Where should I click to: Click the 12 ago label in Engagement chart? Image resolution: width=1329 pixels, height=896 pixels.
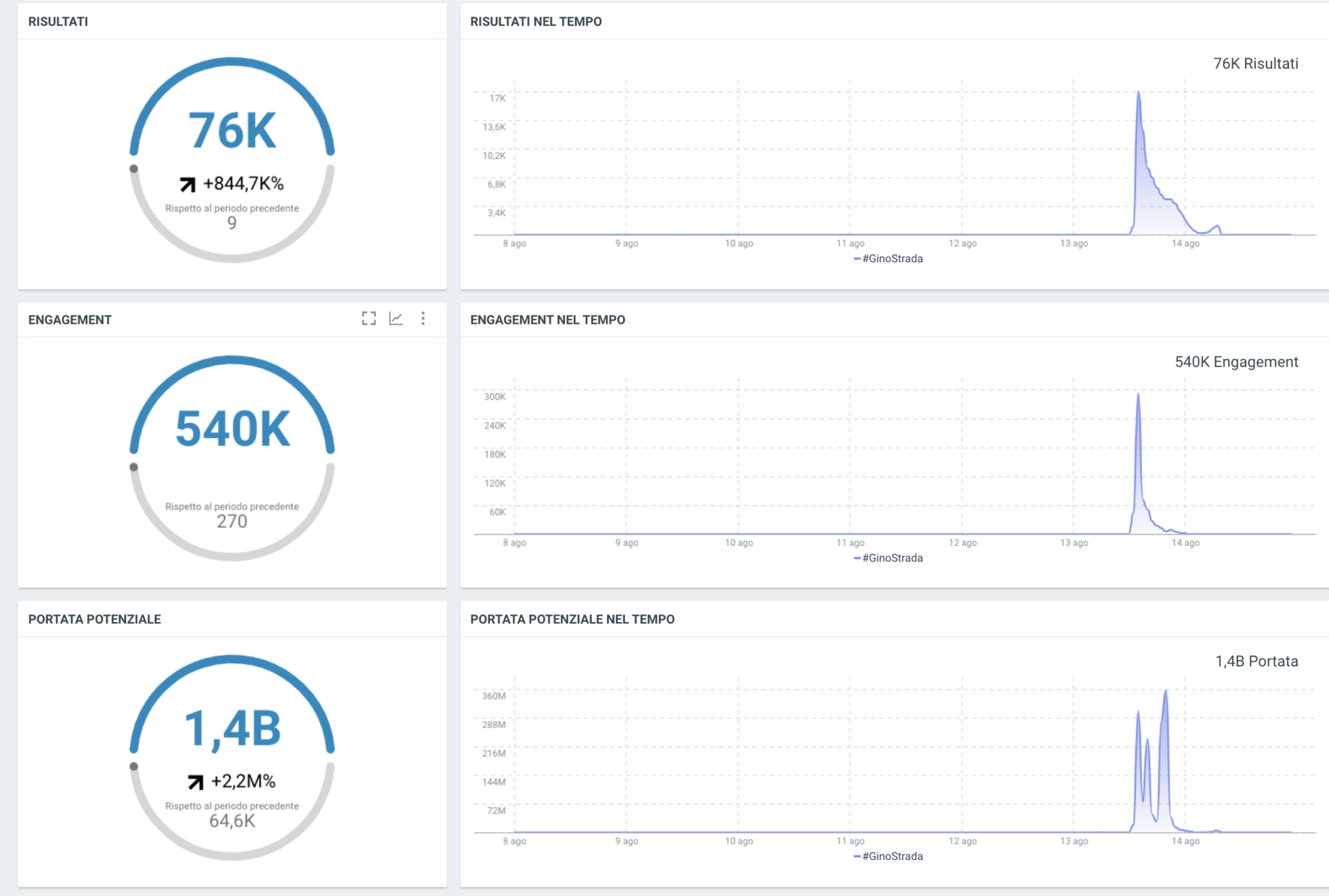(x=963, y=543)
